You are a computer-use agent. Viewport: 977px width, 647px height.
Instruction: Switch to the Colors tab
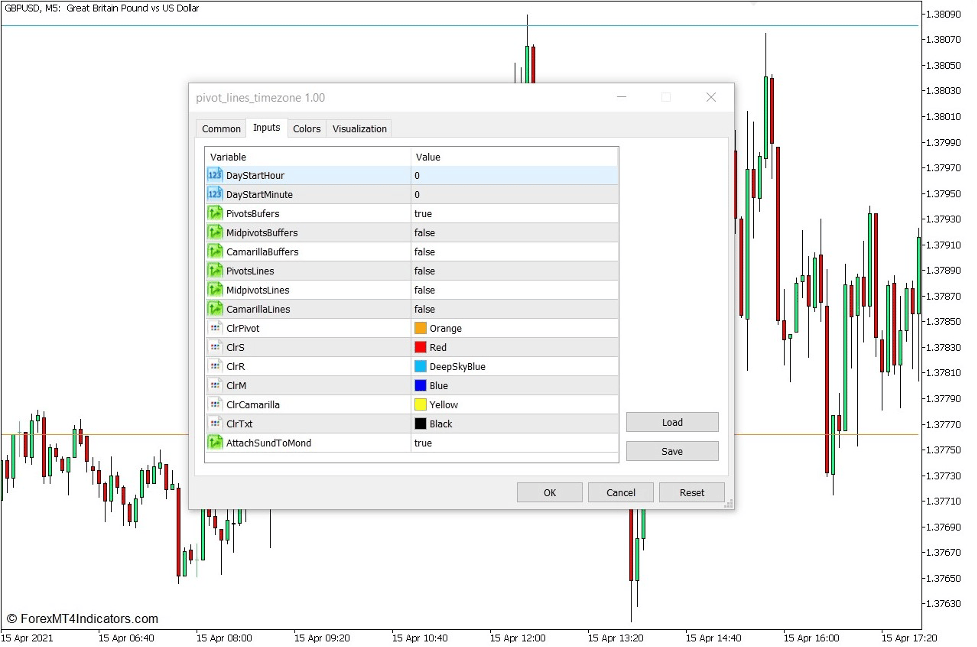coord(306,128)
